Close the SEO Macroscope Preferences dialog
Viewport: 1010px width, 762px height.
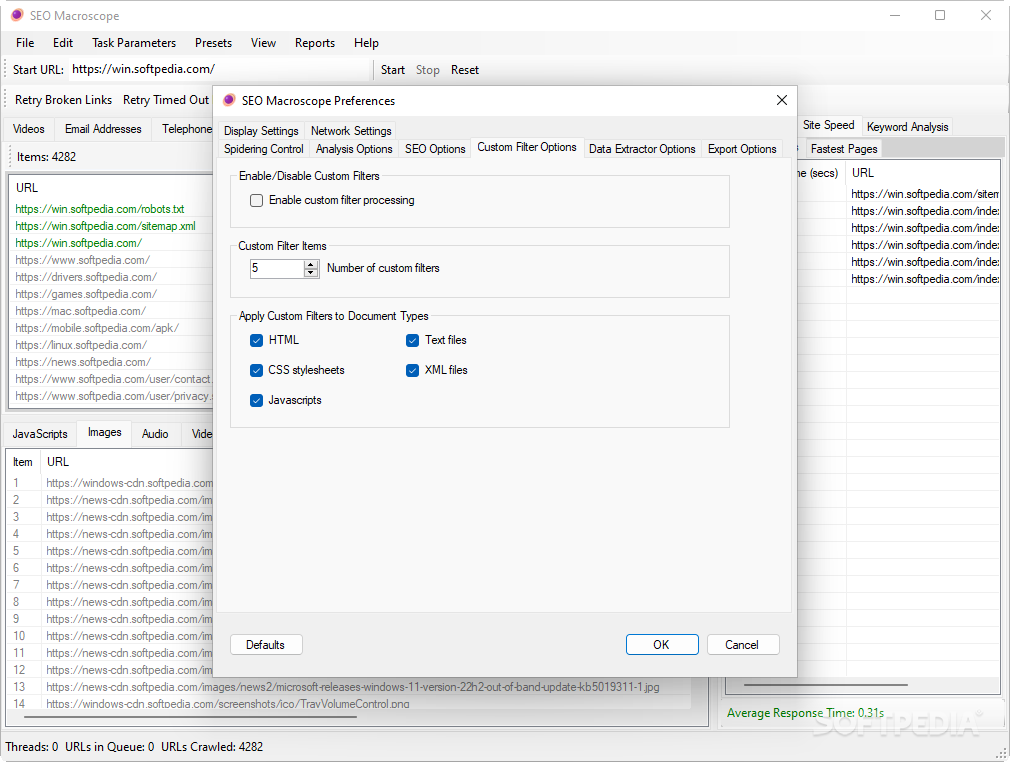(x=781, y=100)
